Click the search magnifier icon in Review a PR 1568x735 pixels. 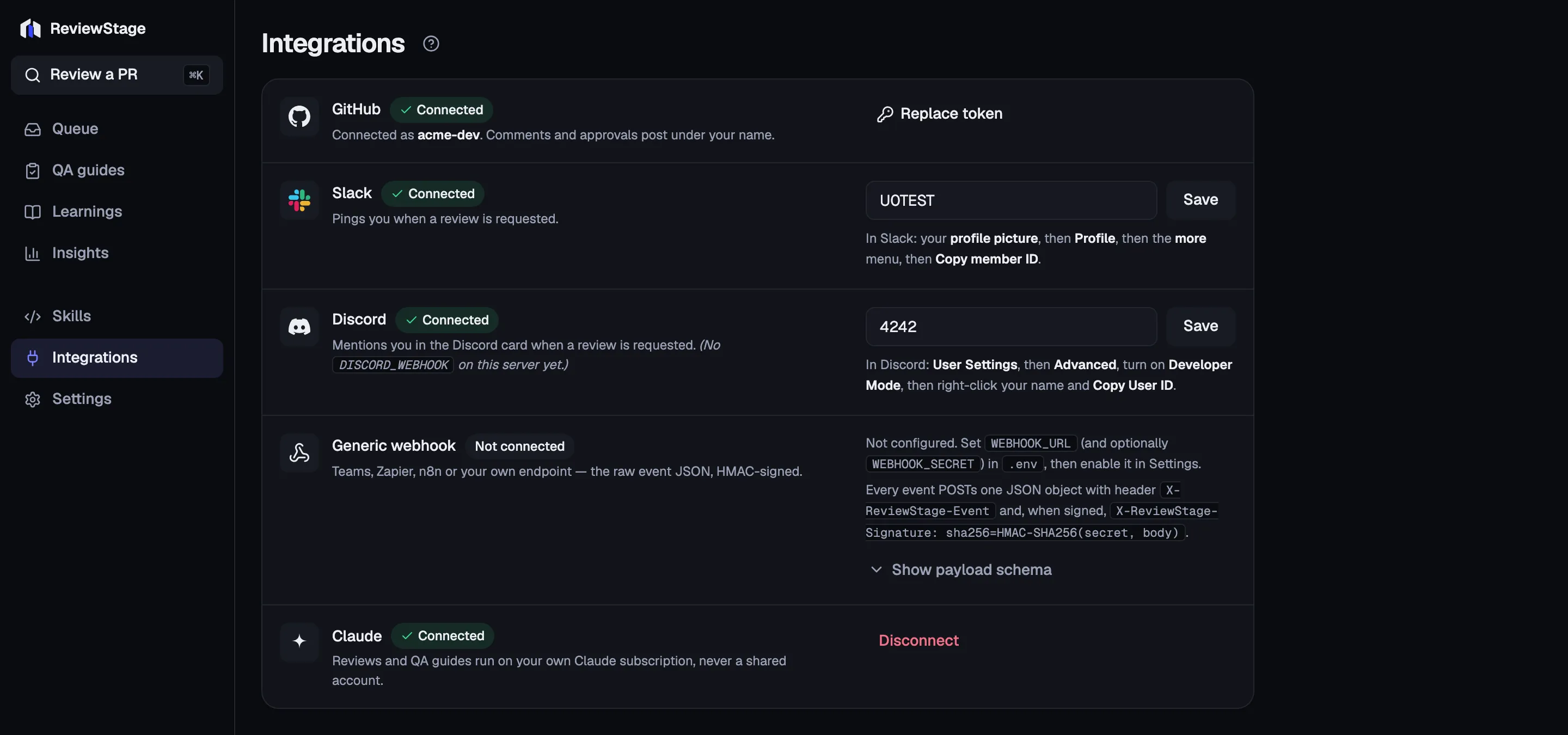[x=32, y=75]
